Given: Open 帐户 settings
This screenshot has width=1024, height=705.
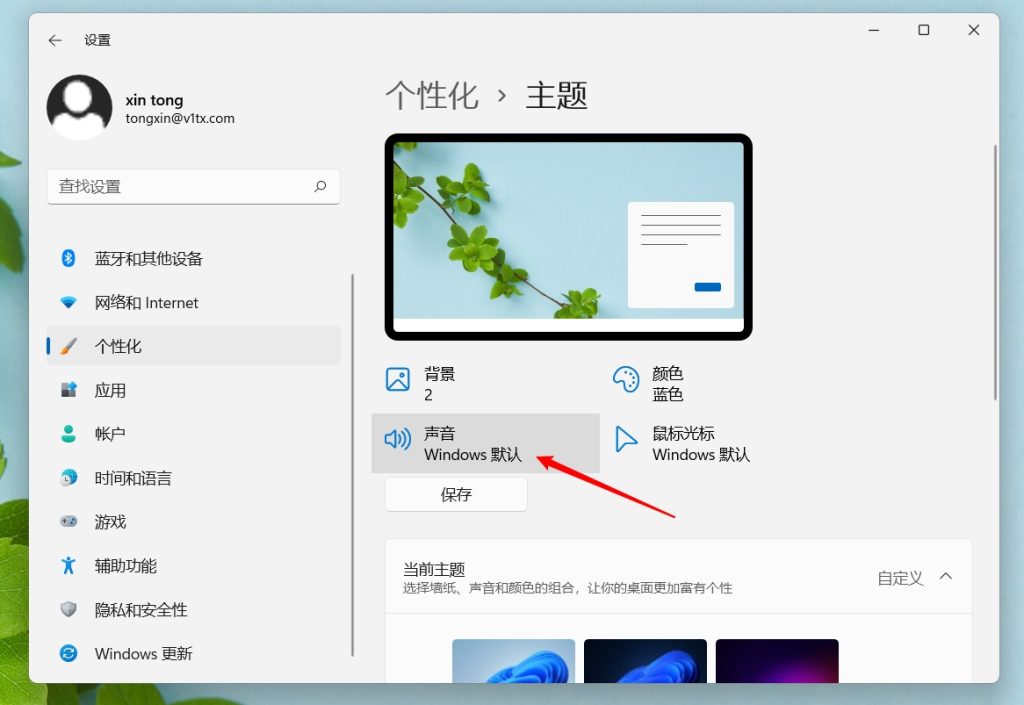Looking at the screenshot, I should tap(193, 433).
